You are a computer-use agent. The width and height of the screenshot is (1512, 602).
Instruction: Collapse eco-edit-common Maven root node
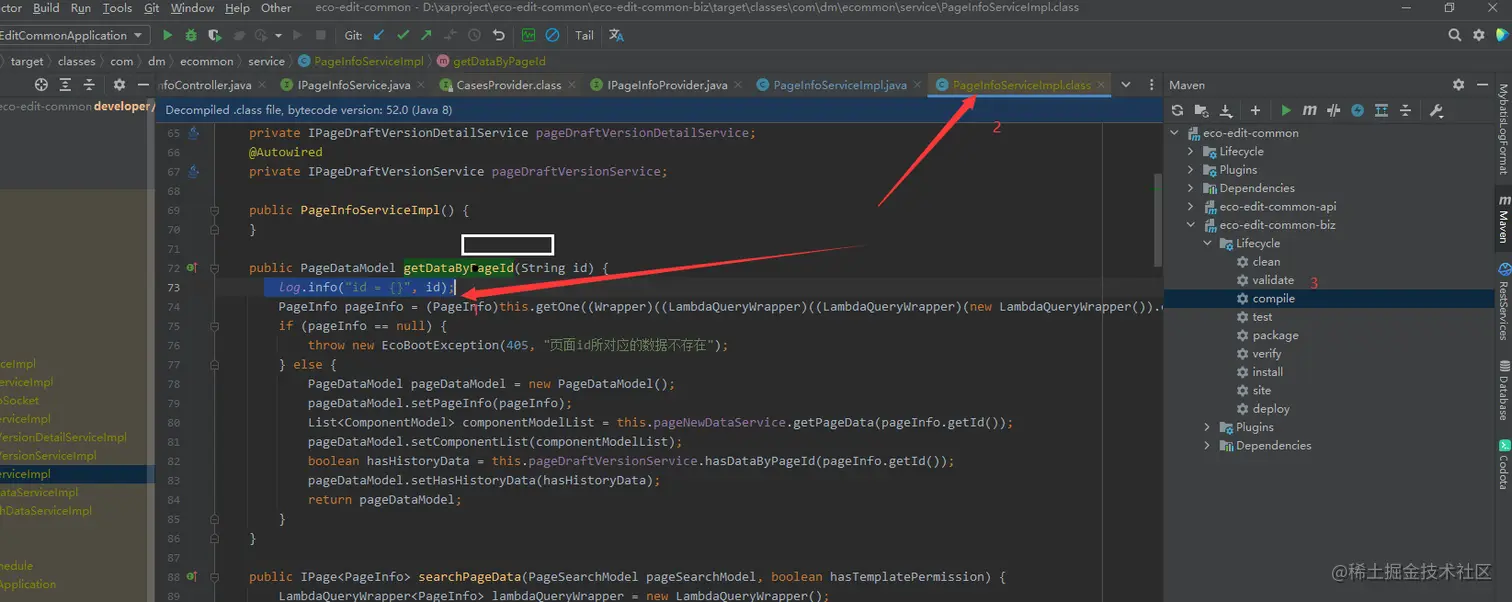click(1175, 133)
